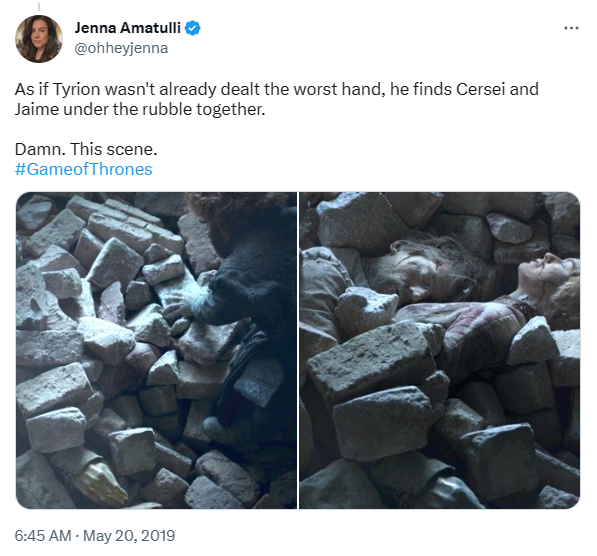Click the woman's face in right photo
This screenshot has width=597, height=556.
pos(546,274)
